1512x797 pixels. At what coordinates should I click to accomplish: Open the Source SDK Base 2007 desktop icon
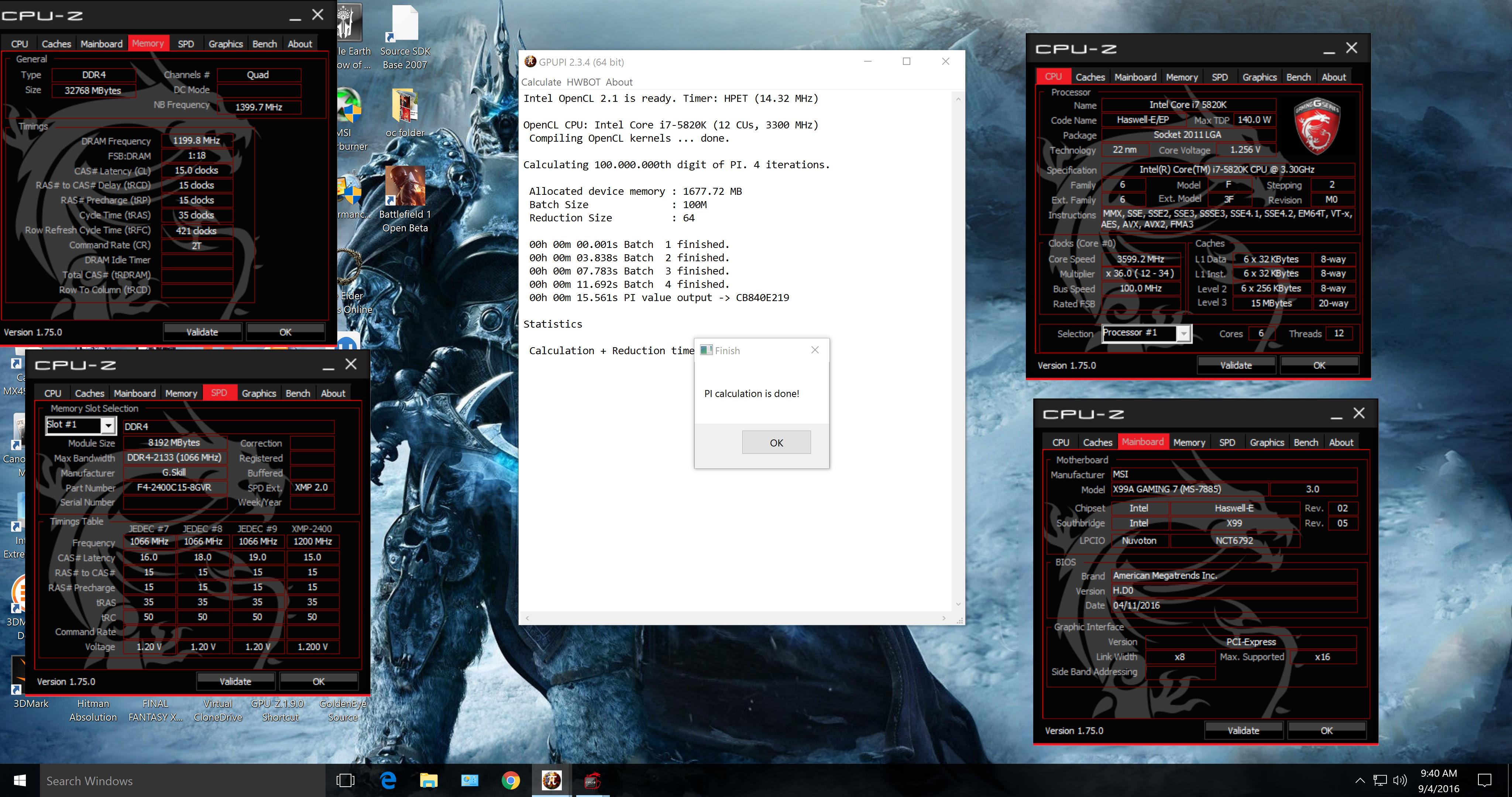(x=405, y=37)
